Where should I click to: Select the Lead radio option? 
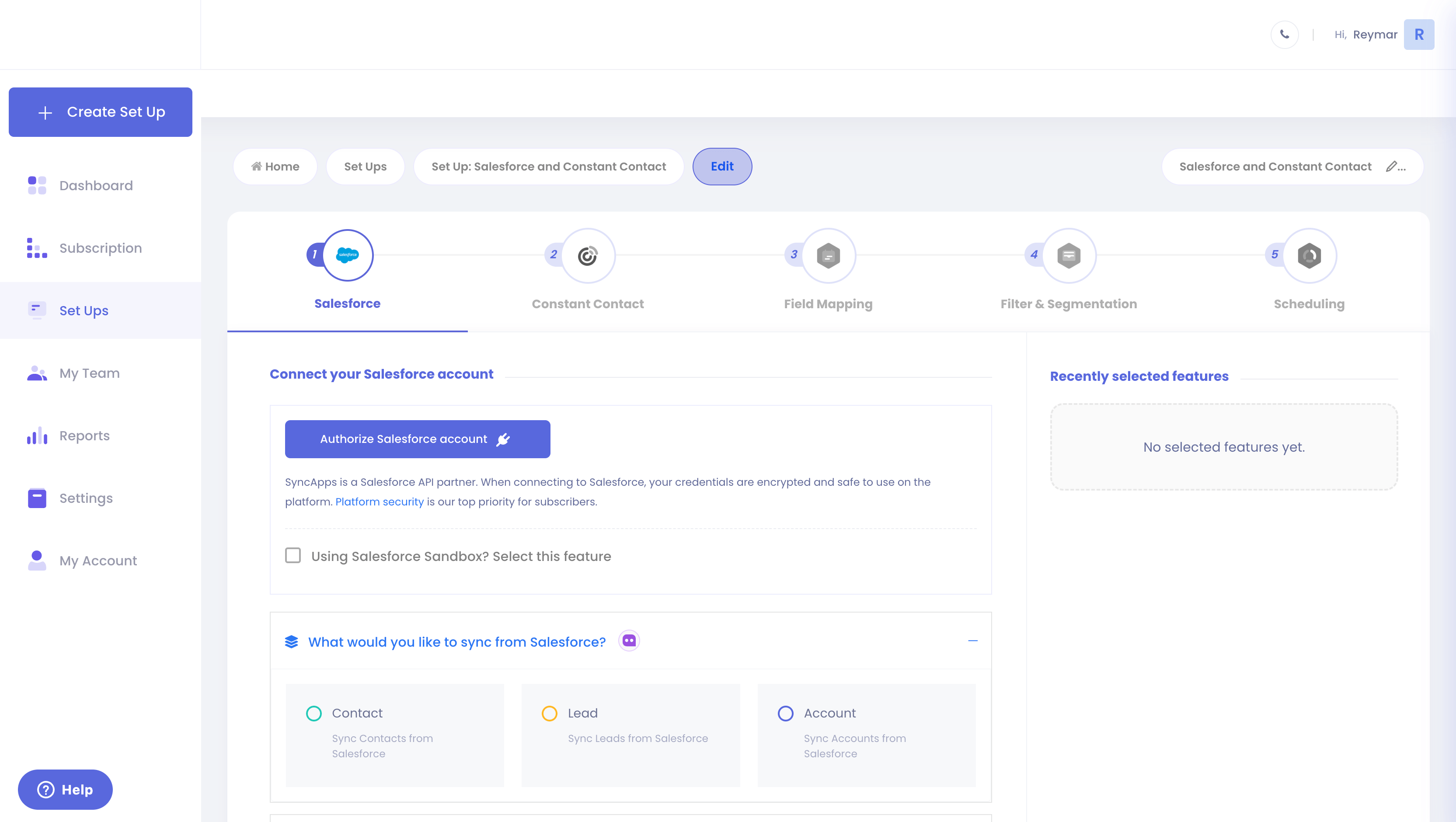550,714
